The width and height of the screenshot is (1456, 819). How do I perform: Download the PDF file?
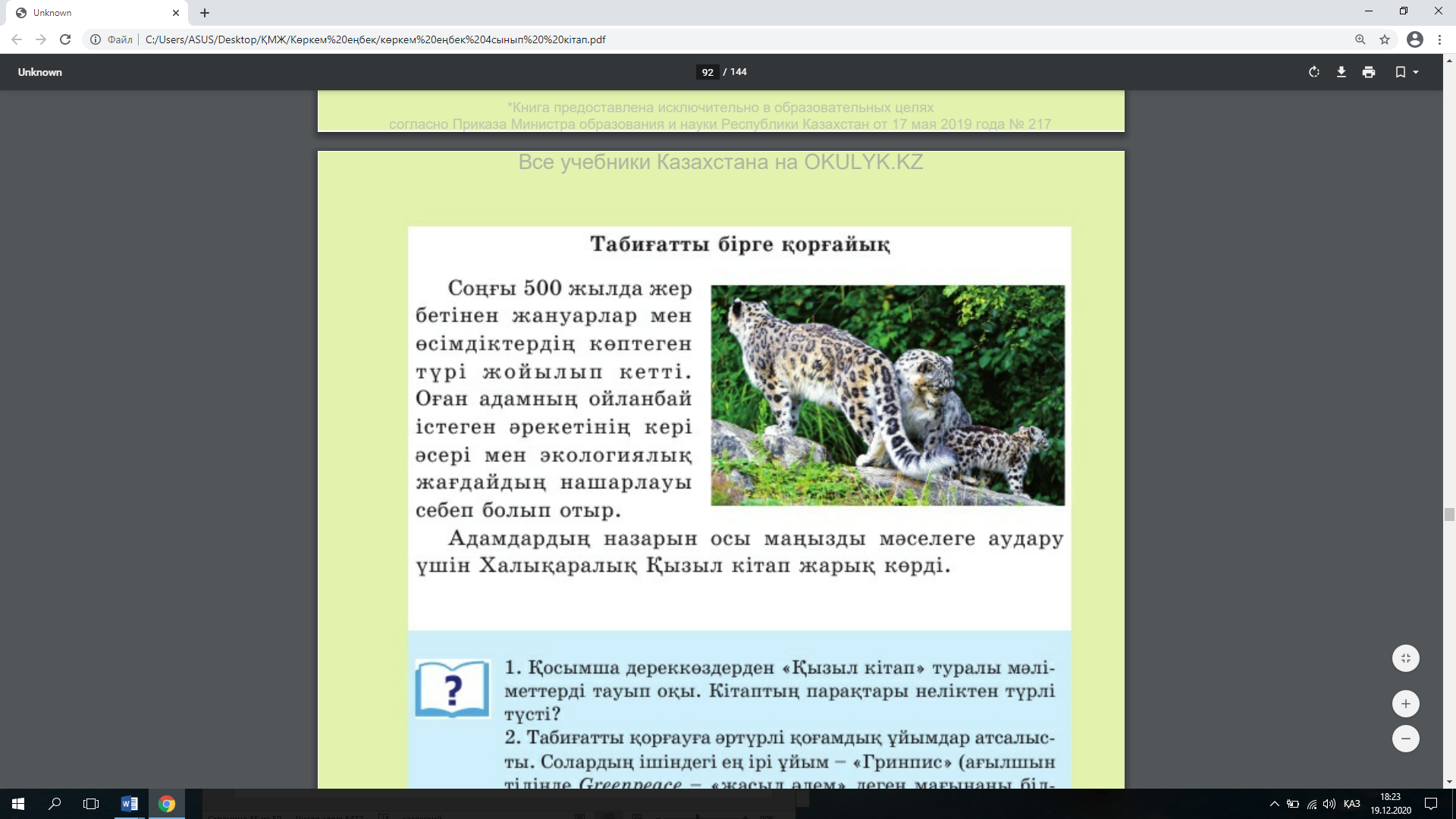click(x=1341, y=72)
